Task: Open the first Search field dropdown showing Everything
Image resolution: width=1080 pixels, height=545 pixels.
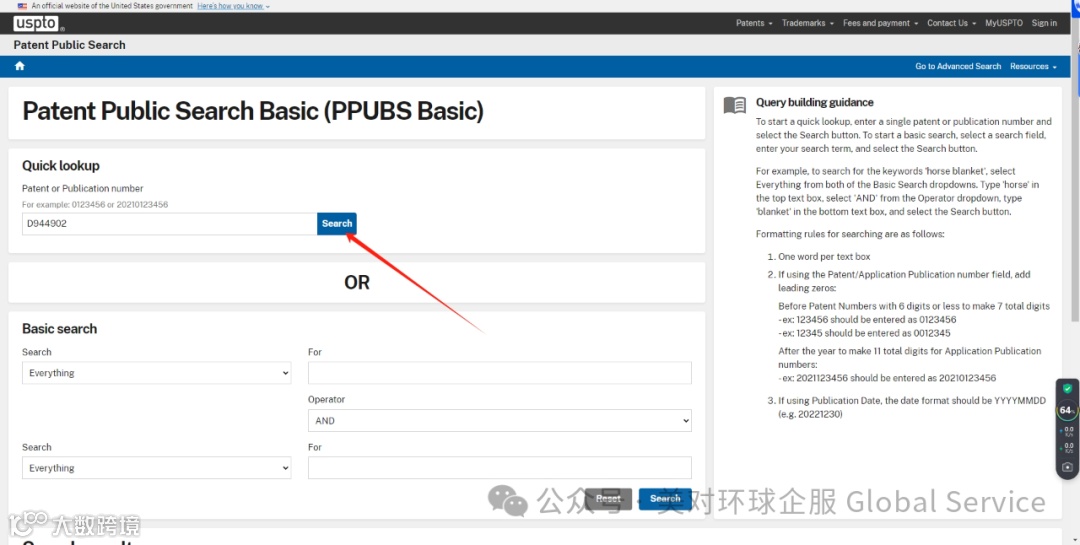Action: (156, 373)
